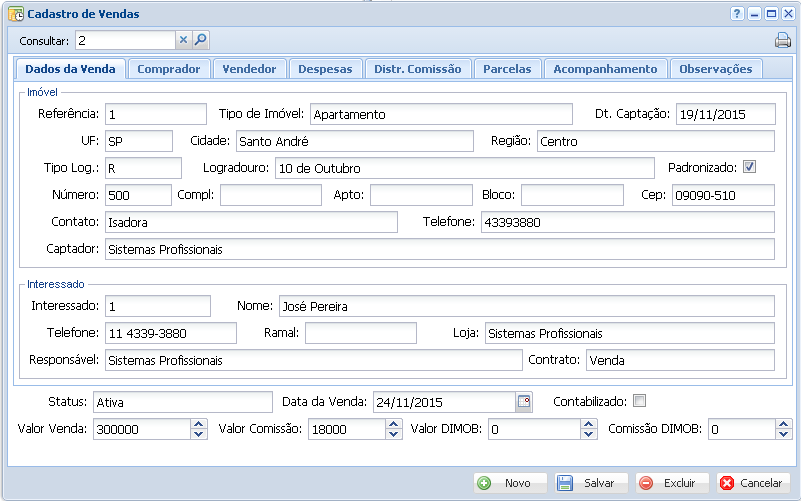Uncheck the Padronizado checkbox
The width and height of the screenshot is (801, 501).
coord(749,167)
